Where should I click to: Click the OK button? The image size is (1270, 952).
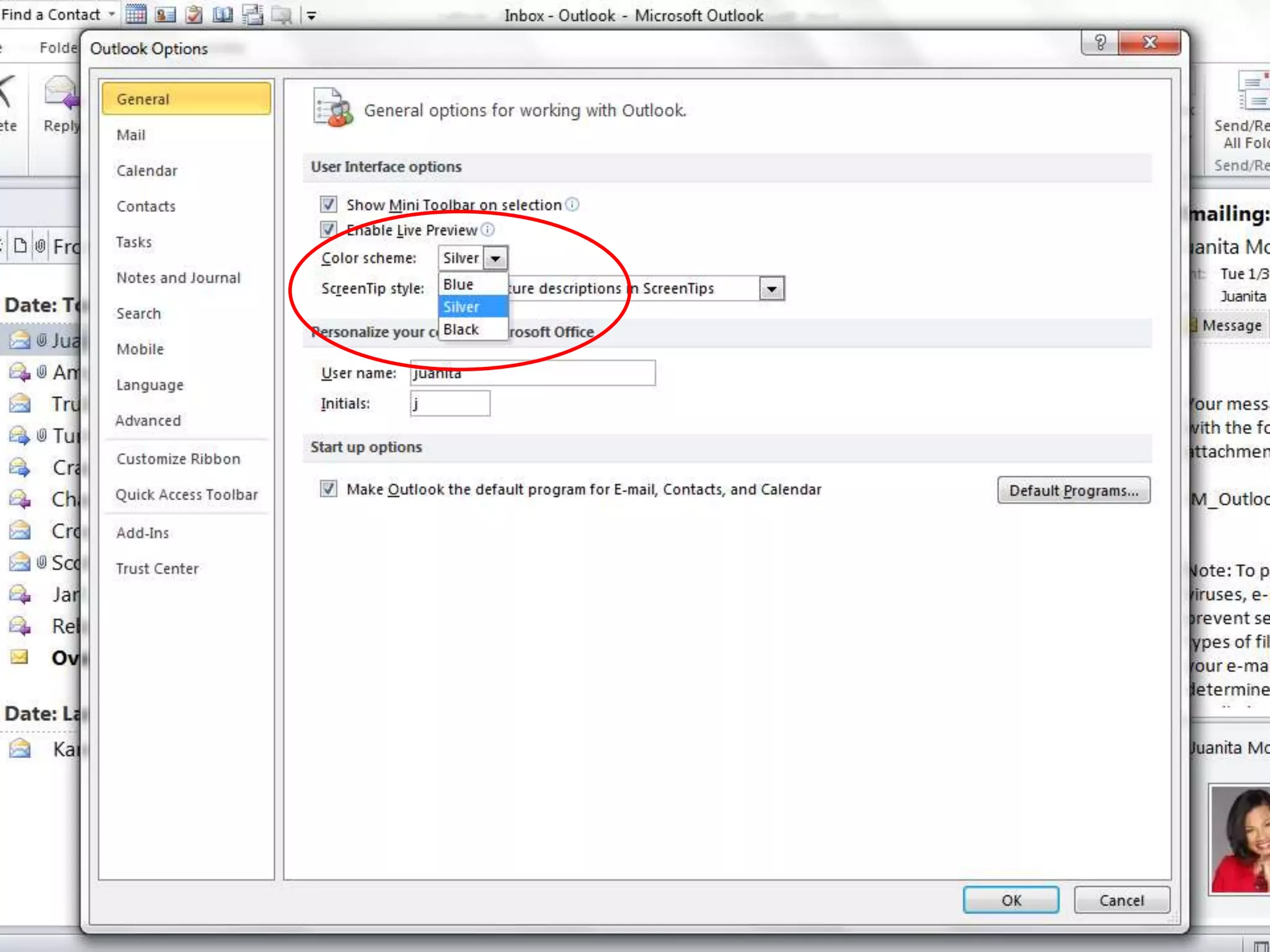1011,900
